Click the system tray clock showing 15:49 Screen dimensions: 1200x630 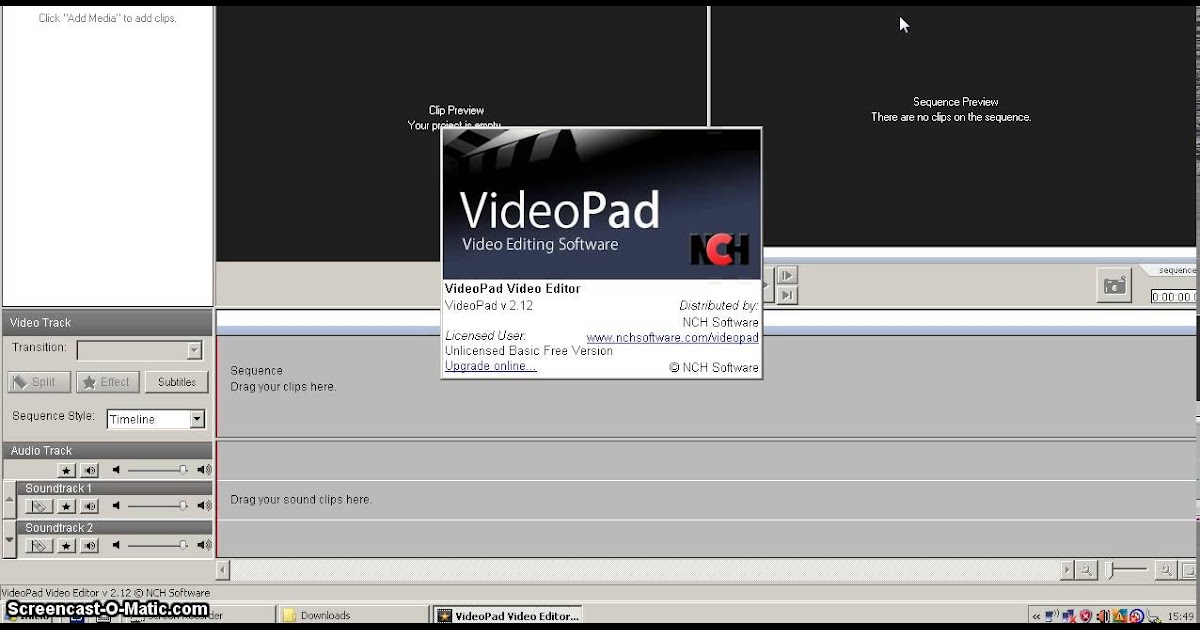1180,616
